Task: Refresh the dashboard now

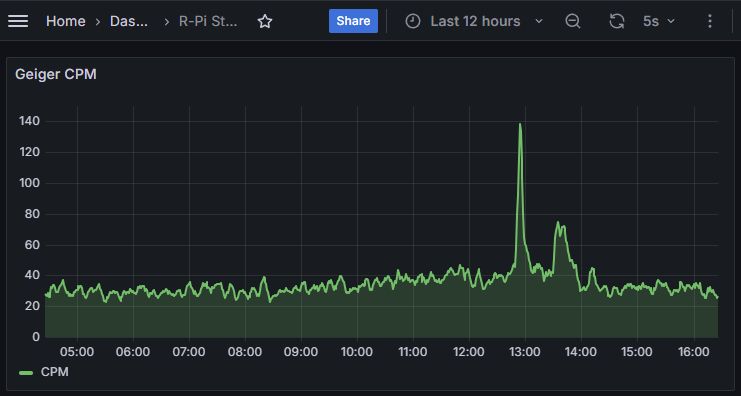Action: pos(617,21)
